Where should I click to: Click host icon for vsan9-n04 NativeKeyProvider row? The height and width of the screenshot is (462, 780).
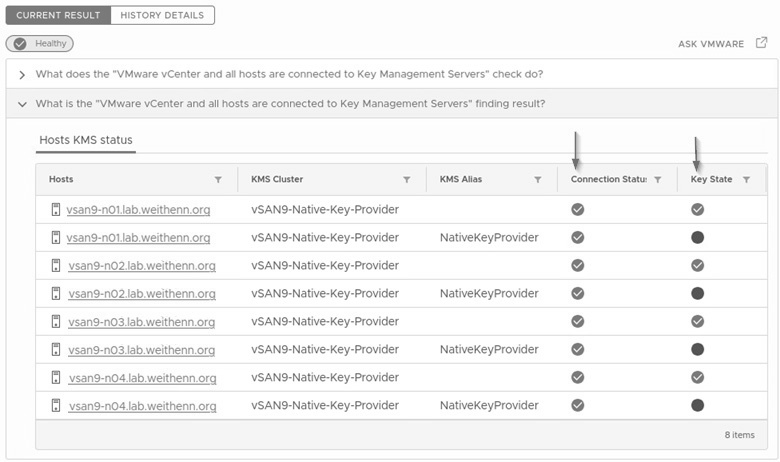56,405
